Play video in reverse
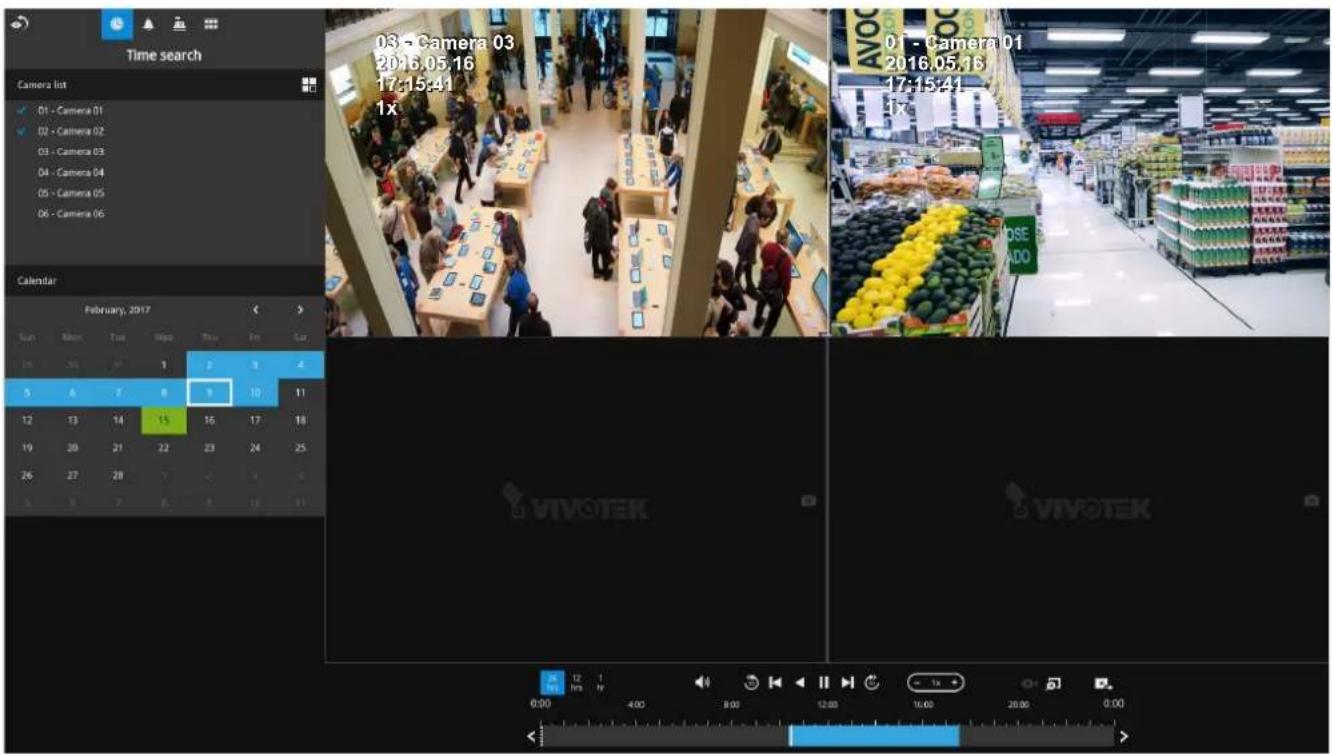This screenshot has height=754, width=1332. pos(799,682)
